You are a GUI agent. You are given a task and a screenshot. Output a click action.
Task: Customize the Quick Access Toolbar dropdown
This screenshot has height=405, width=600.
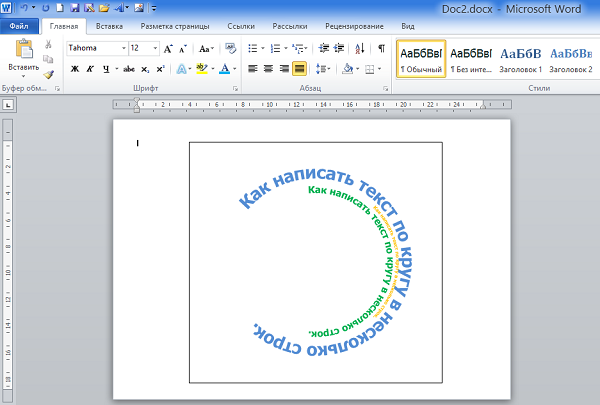point(154,8)
